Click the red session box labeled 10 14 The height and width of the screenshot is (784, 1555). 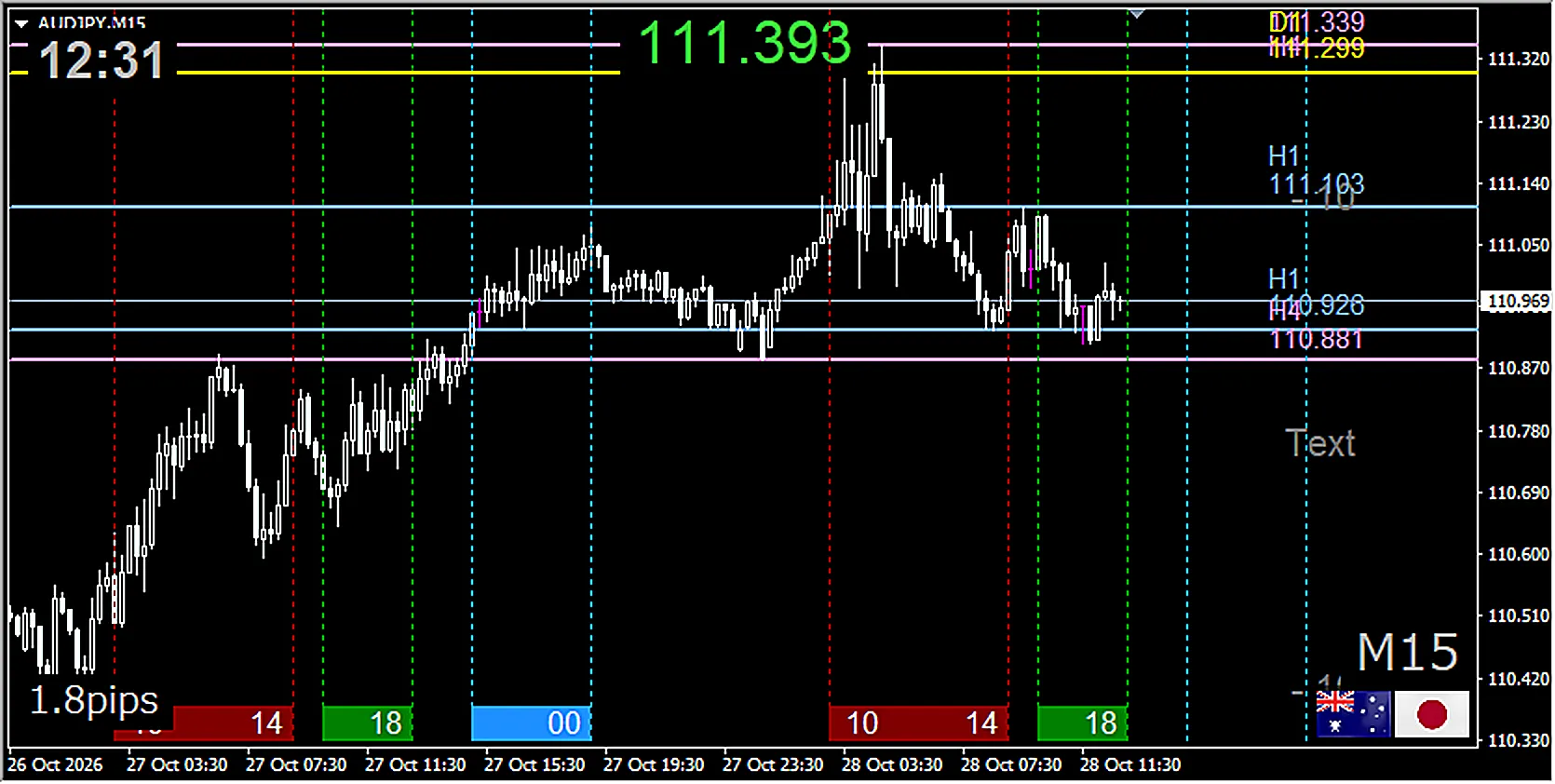click(918, 723)
